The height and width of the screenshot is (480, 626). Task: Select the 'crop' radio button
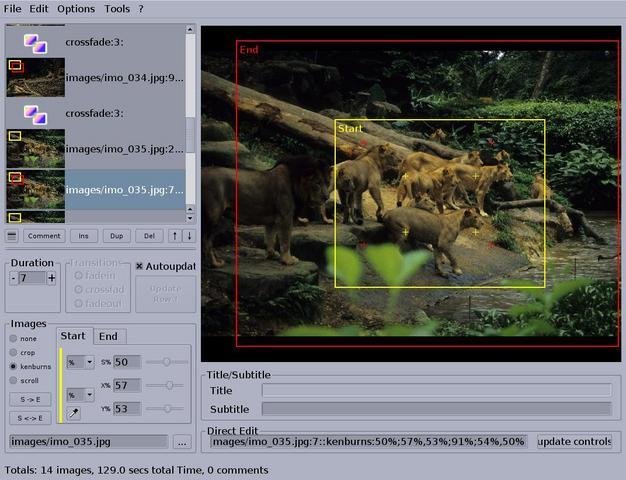pos(13,352)
